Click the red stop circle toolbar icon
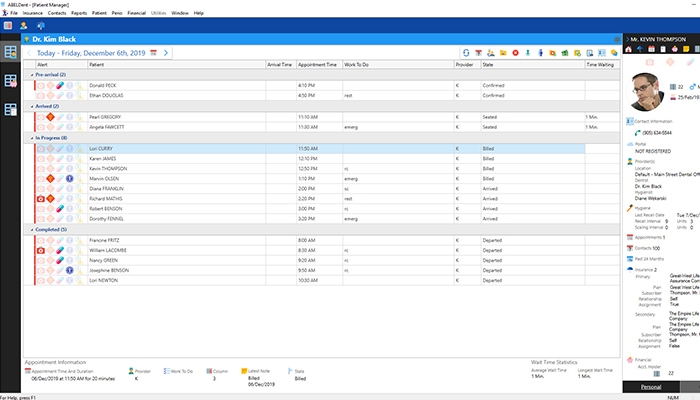700x400 pixels. coord(514,52)
